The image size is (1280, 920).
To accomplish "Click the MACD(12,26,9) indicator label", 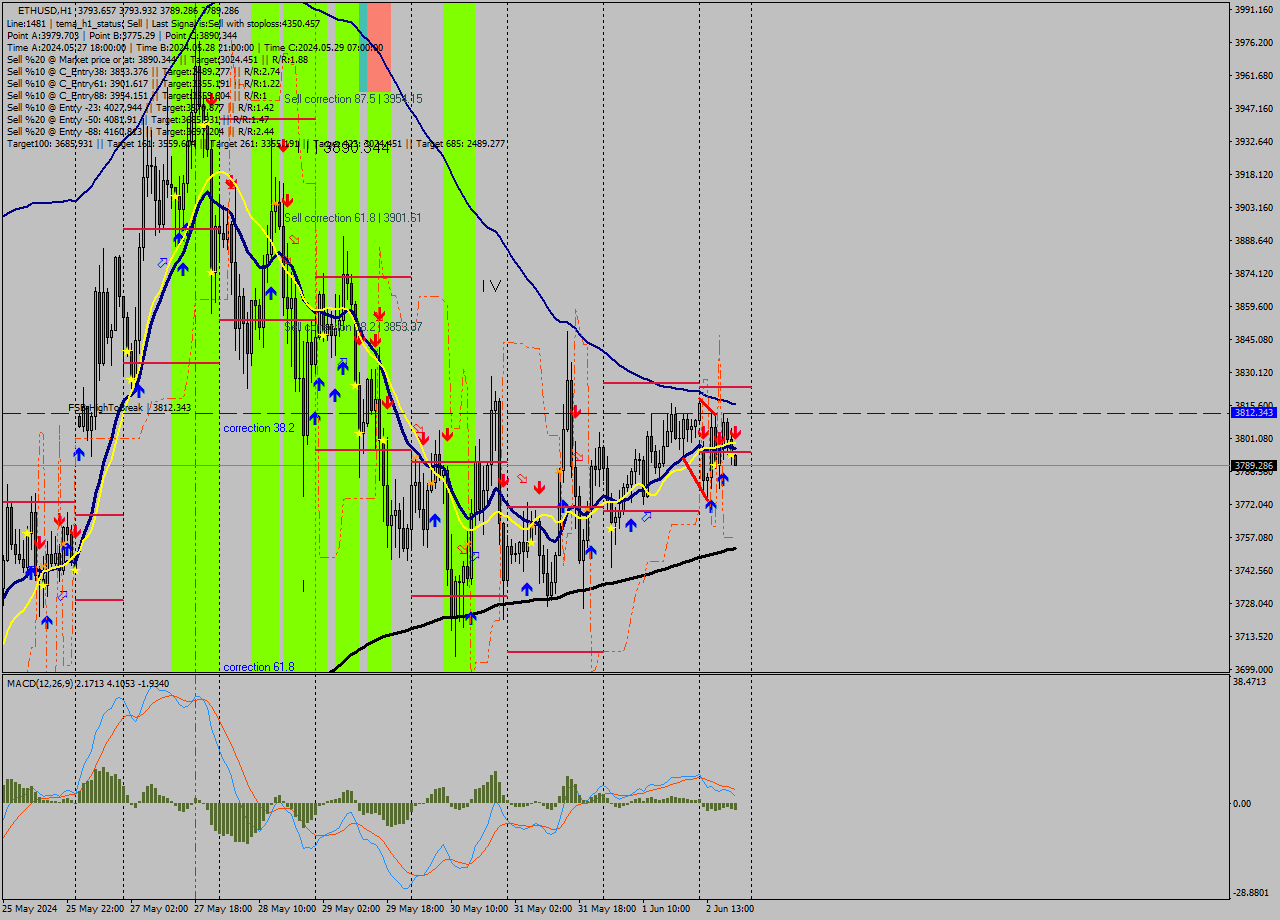I will [88, 683].
